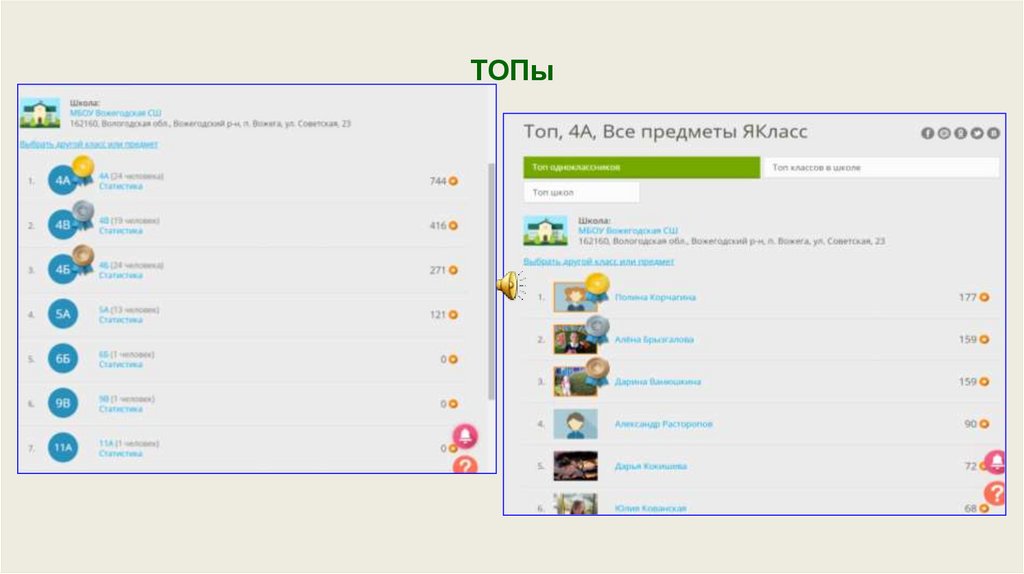Click the pink bell icon in right panel
Image resolution: width=1024 pixels, height=574 pixels.
coord(996,462)
